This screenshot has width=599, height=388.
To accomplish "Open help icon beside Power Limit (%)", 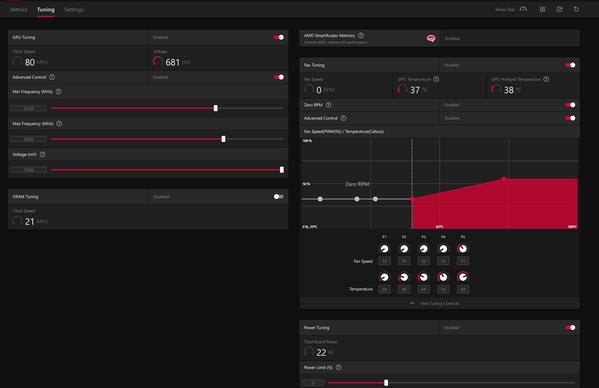I will coord(338,367).
